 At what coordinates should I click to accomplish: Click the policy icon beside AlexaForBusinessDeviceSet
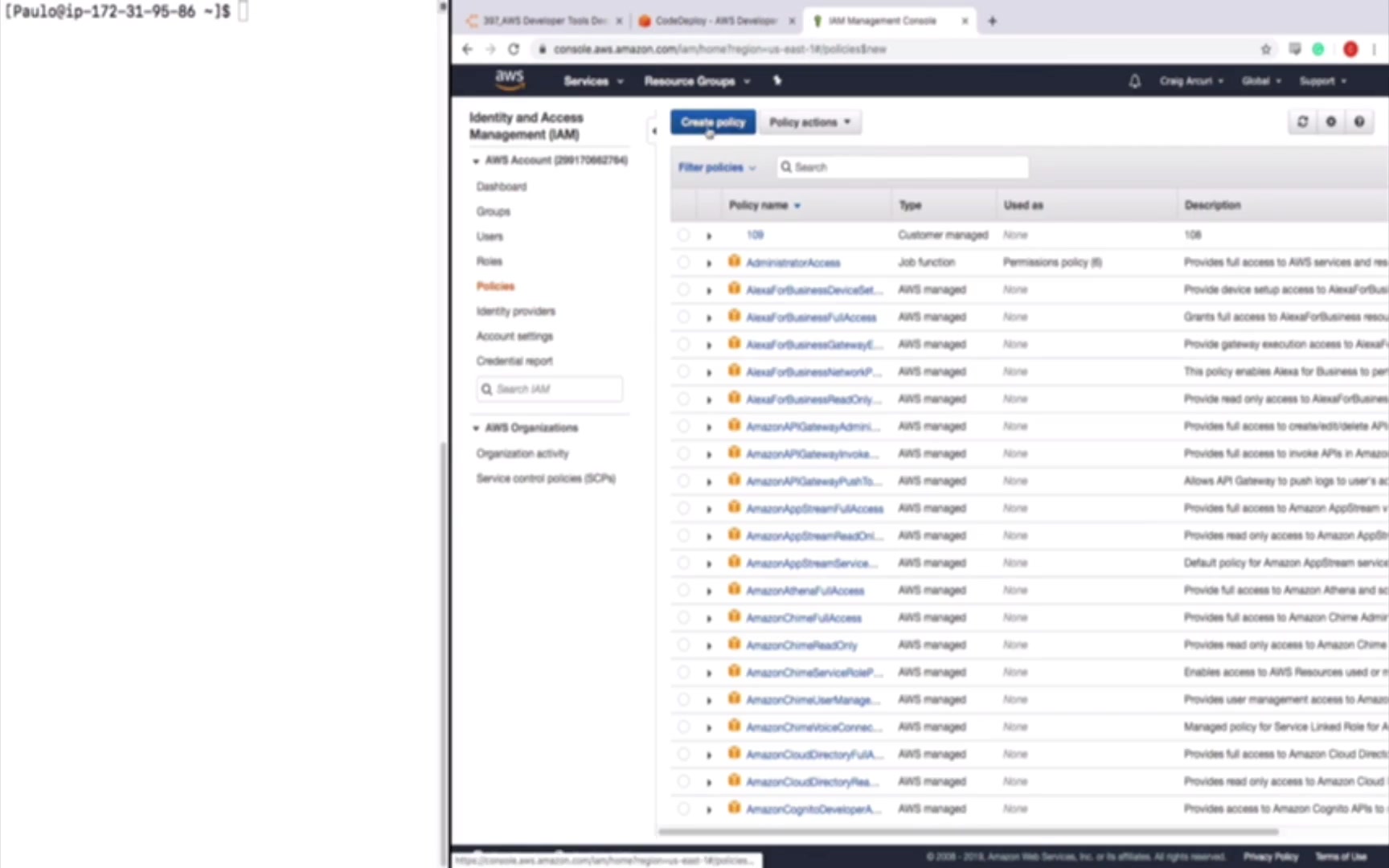pyautogui.click(x=734, y=289)
